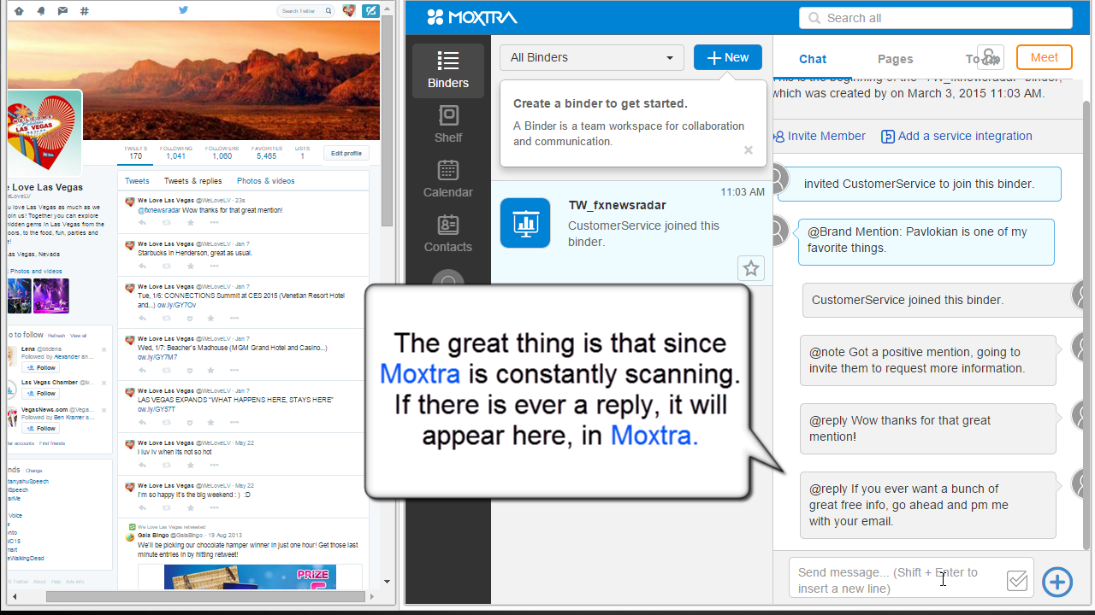Click the scroll-down arrow in Twitter window
This screenshot has height=615, width=1095.
click(387, 581)
